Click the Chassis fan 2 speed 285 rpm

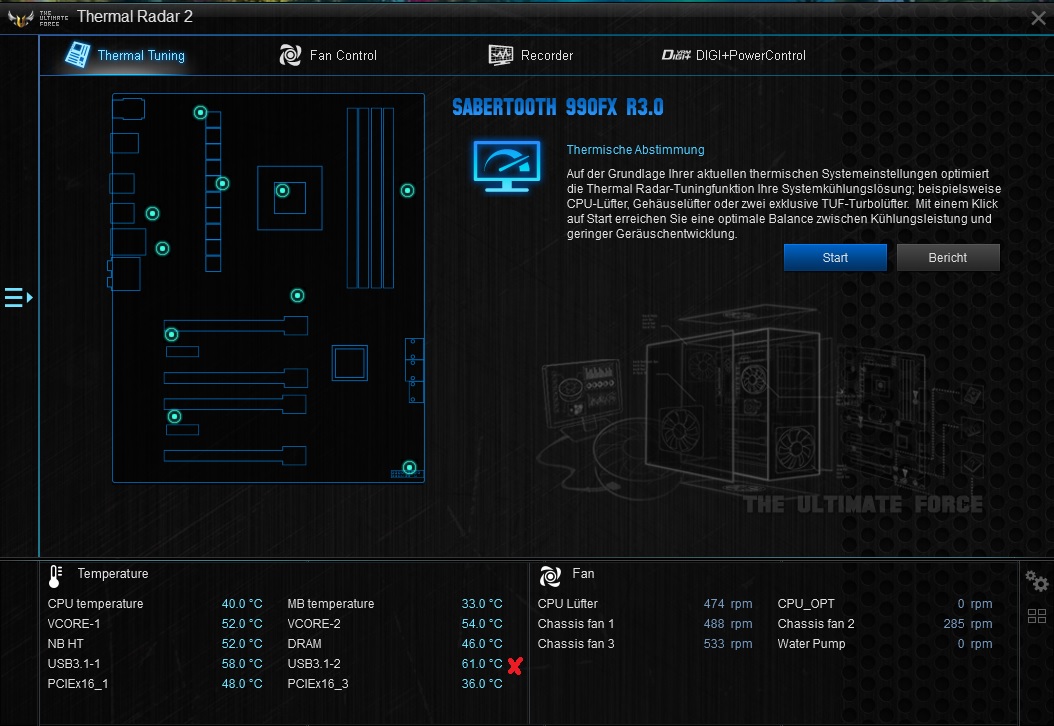pos(968,624)
